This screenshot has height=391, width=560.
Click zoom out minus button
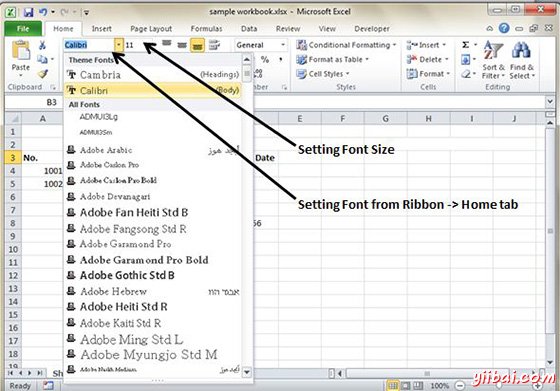pos(460,386)
